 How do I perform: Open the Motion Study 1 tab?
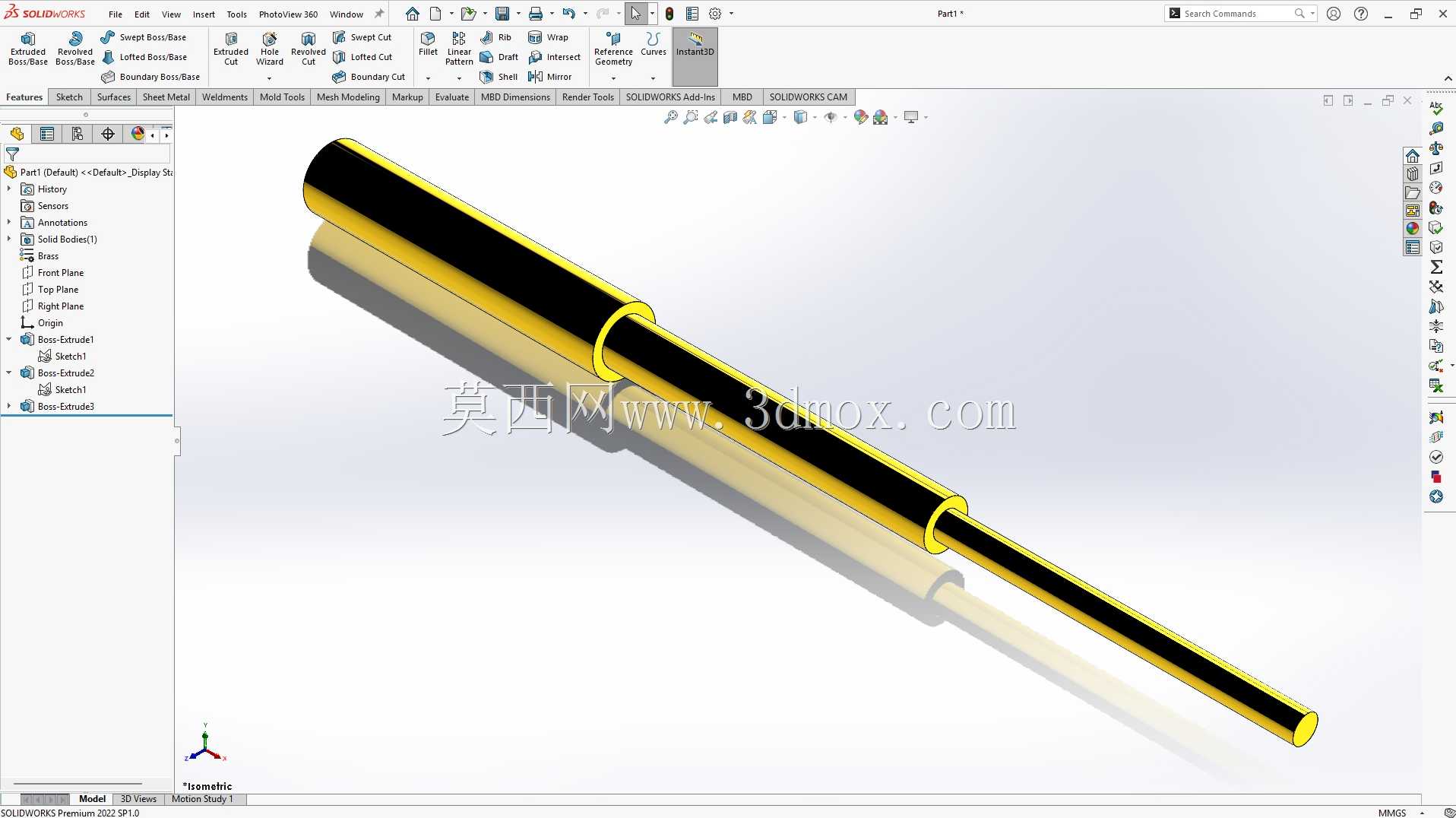(202, 799)
